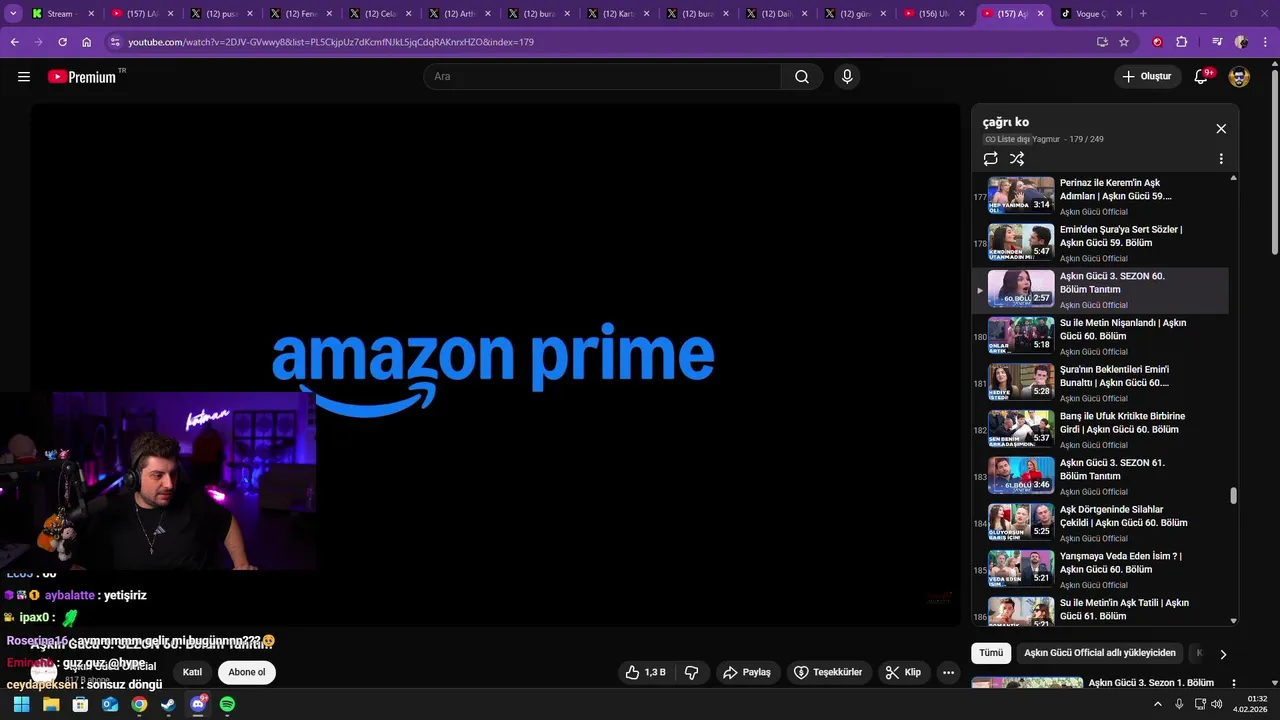Play Perinaz ile Kerem'in Aşk Adımları video

(1100, 196)
